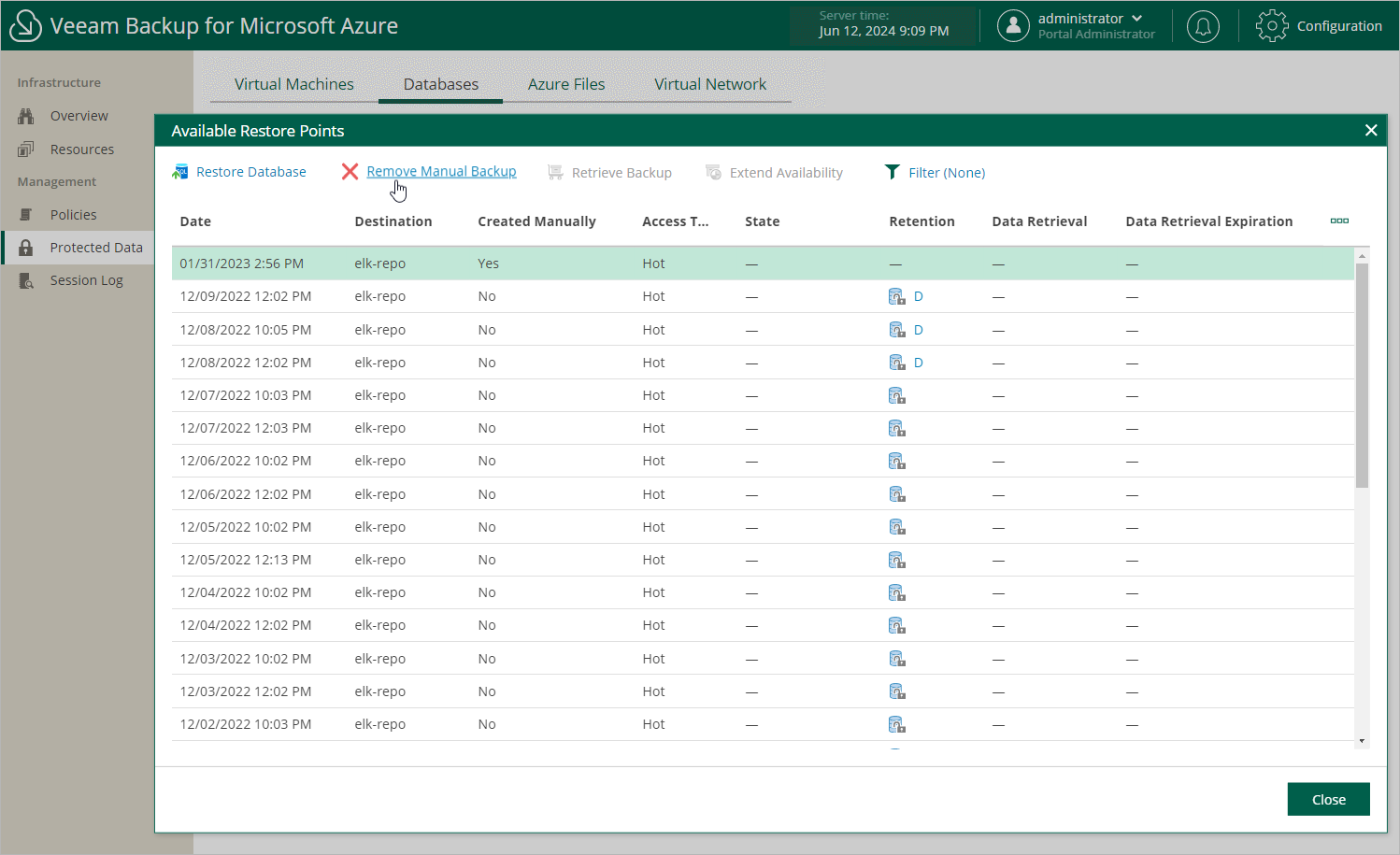Click retention icon for 12/07/2022 12:03 PM row
The width and height of the screenshot is (1400, 855).
coord(897,428)
